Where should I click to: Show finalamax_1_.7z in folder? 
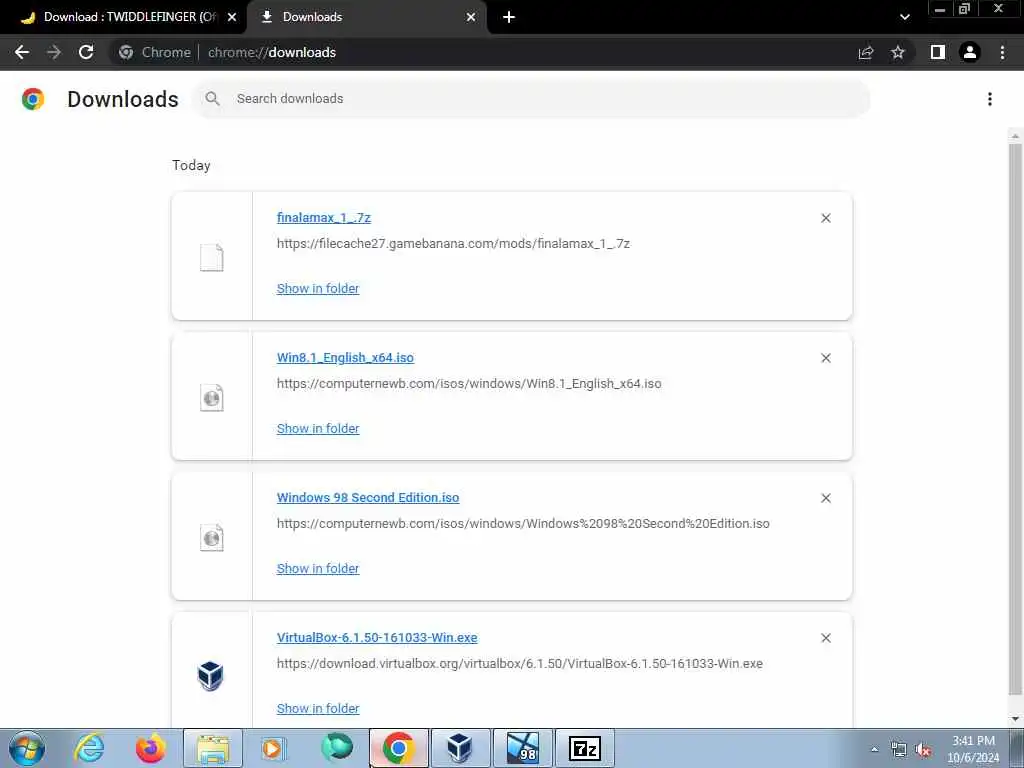point(318,289)
